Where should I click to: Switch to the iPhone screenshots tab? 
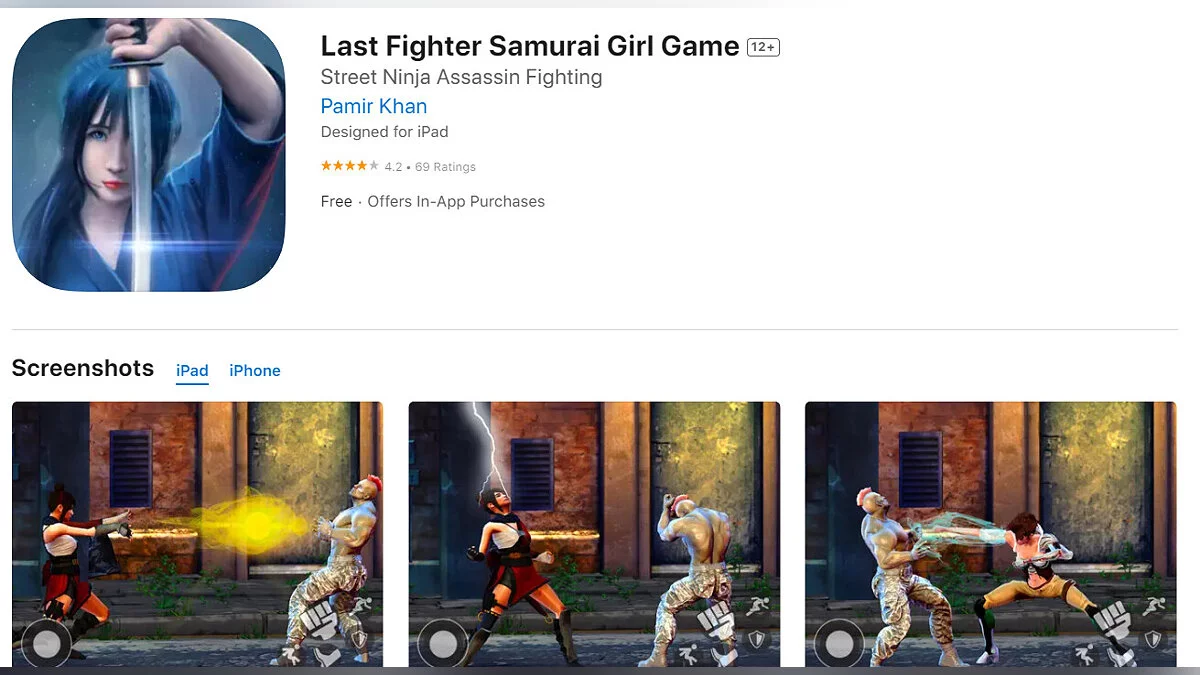255,371
